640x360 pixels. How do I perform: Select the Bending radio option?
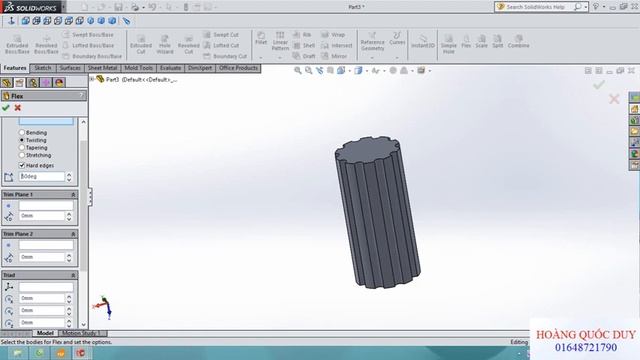[x=22, y=132]
